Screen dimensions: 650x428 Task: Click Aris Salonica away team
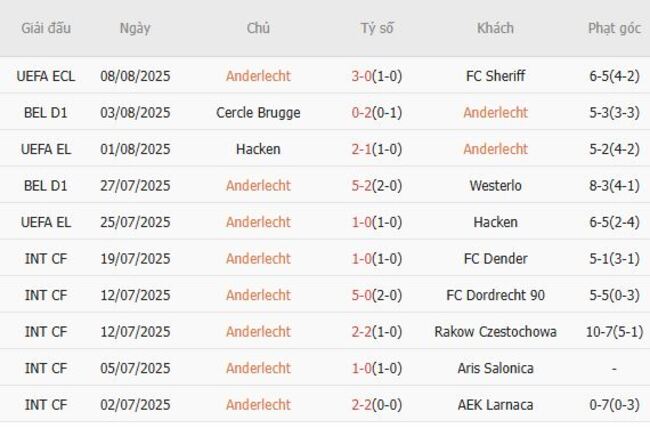click(495, 368)
